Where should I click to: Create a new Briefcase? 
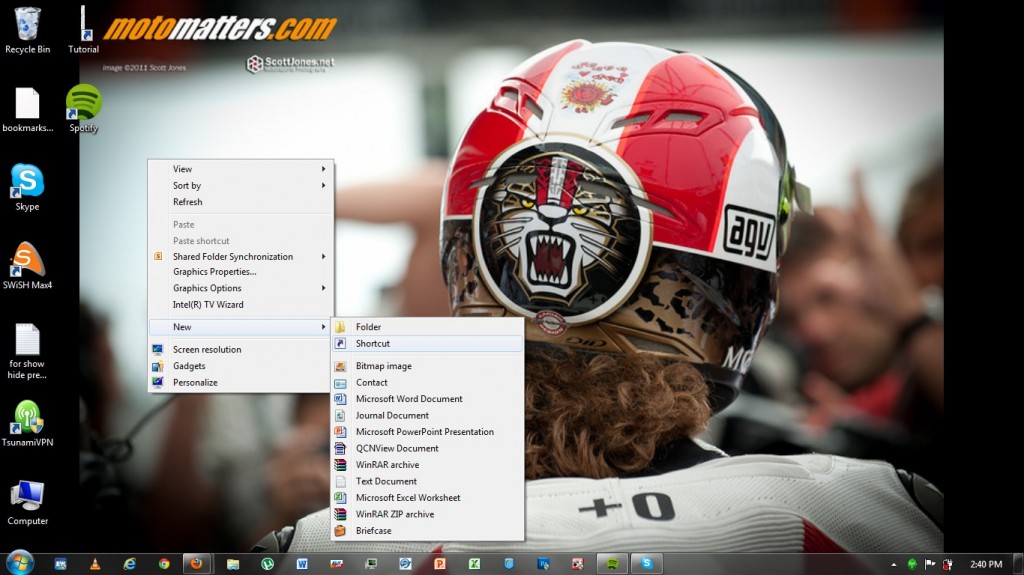pos(428,531)
